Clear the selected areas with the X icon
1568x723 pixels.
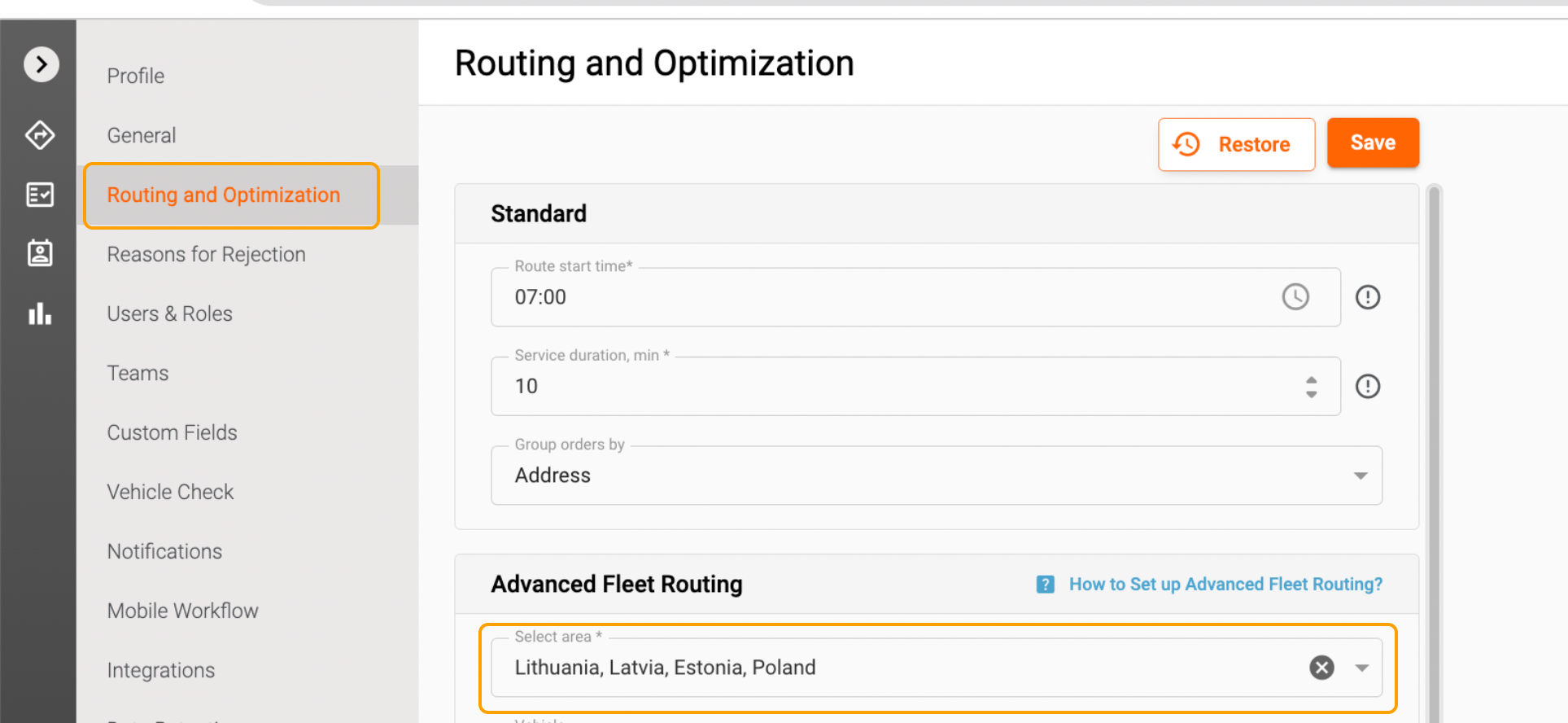tap(1321, 668)
